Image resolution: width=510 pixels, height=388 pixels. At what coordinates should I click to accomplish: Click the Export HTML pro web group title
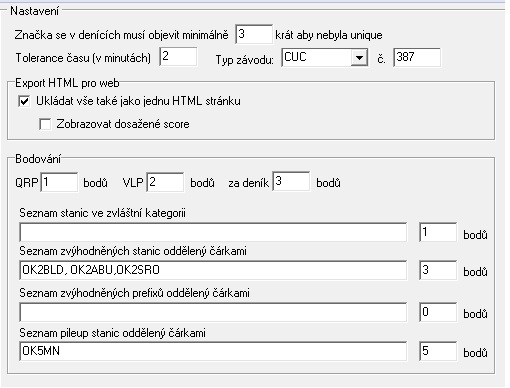pyautogui.click(x=67, y=83)
